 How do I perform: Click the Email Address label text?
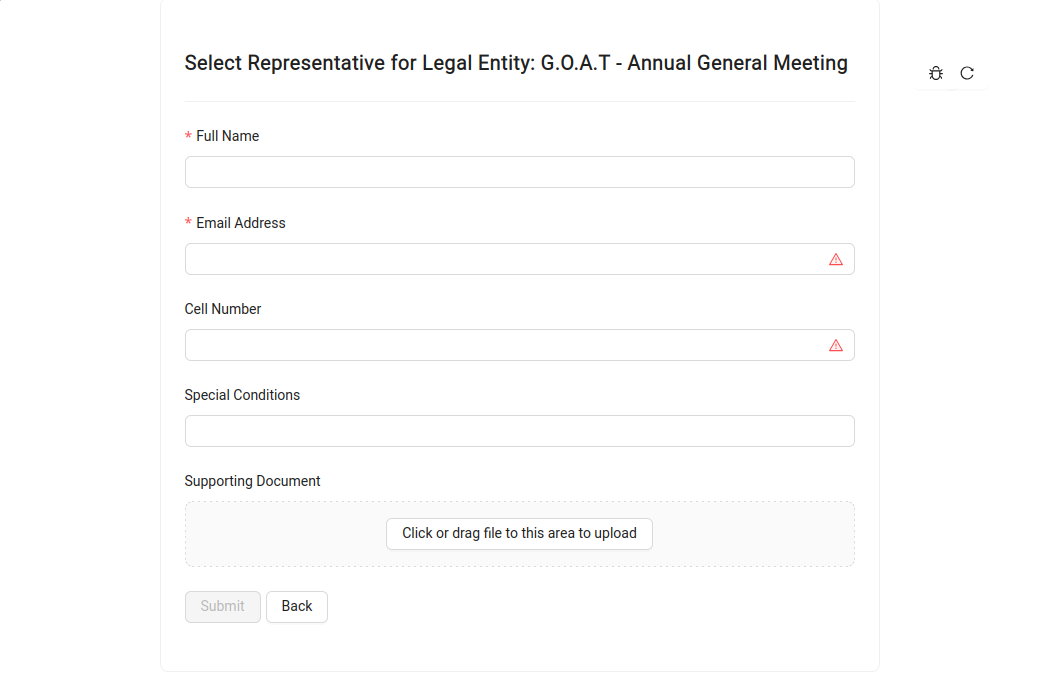tap(241, 223)
